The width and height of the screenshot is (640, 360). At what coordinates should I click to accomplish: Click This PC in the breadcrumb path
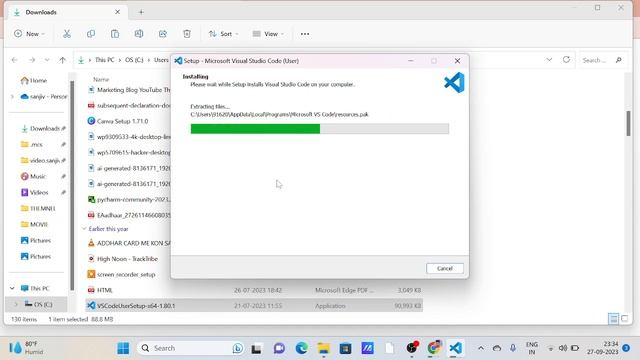tap(104, 60)
